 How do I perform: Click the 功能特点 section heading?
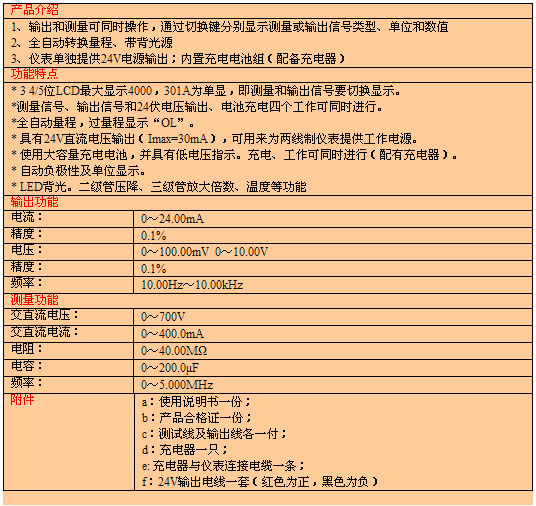(x=34, y=74)
